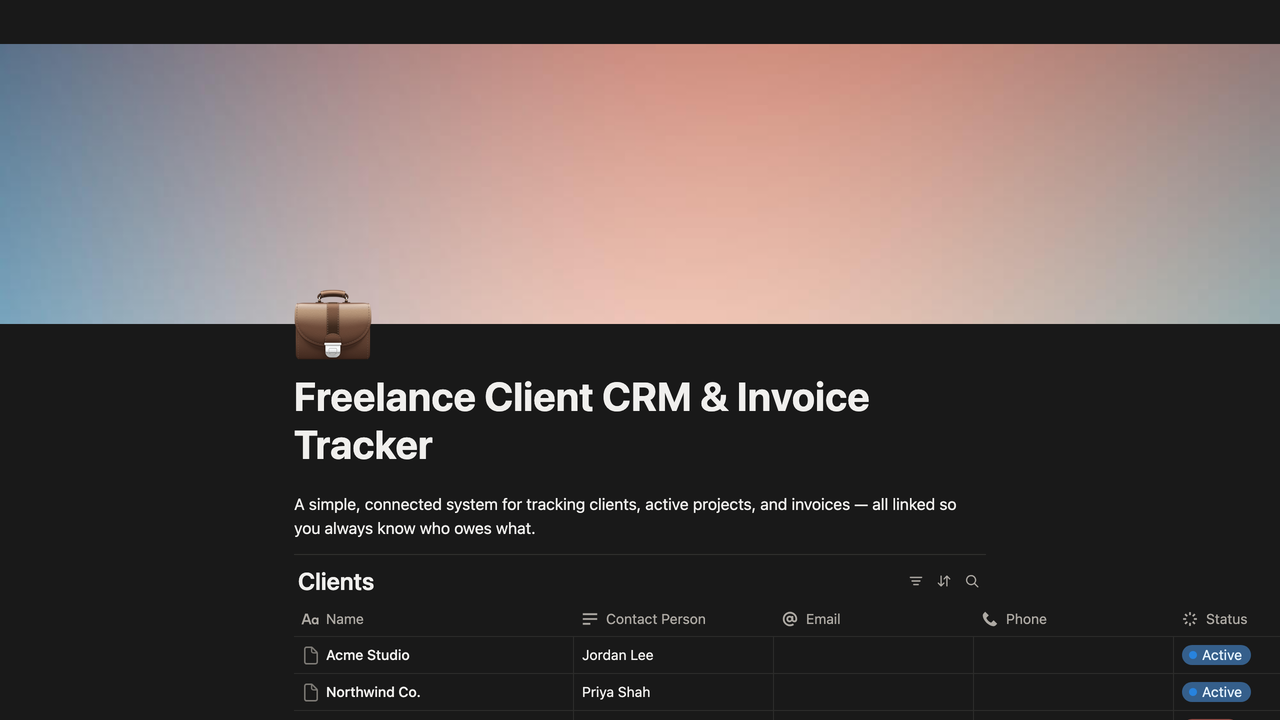Click the Status column header
This screenshot has height=720, width=1280.
click(x=1227, y=619)
